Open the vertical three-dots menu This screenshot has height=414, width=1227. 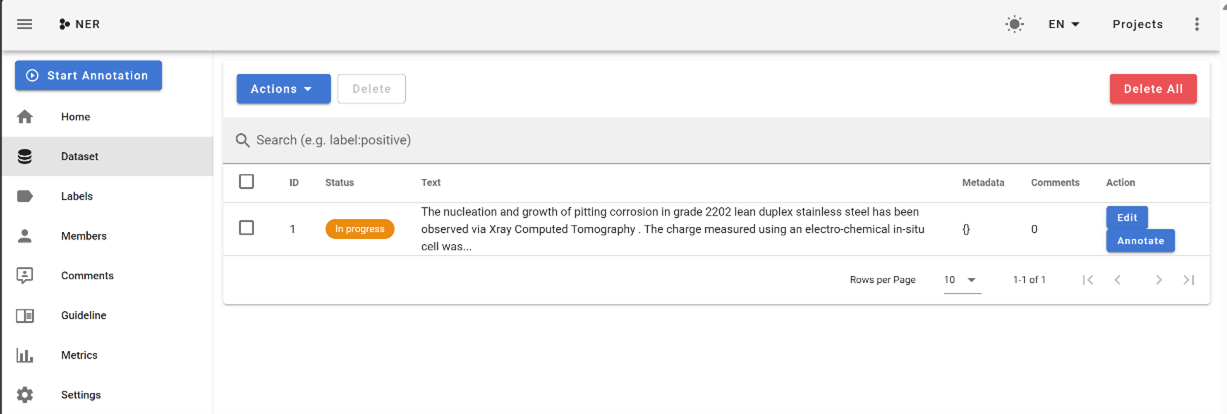pyautogui.click(x=1197, y=24)
